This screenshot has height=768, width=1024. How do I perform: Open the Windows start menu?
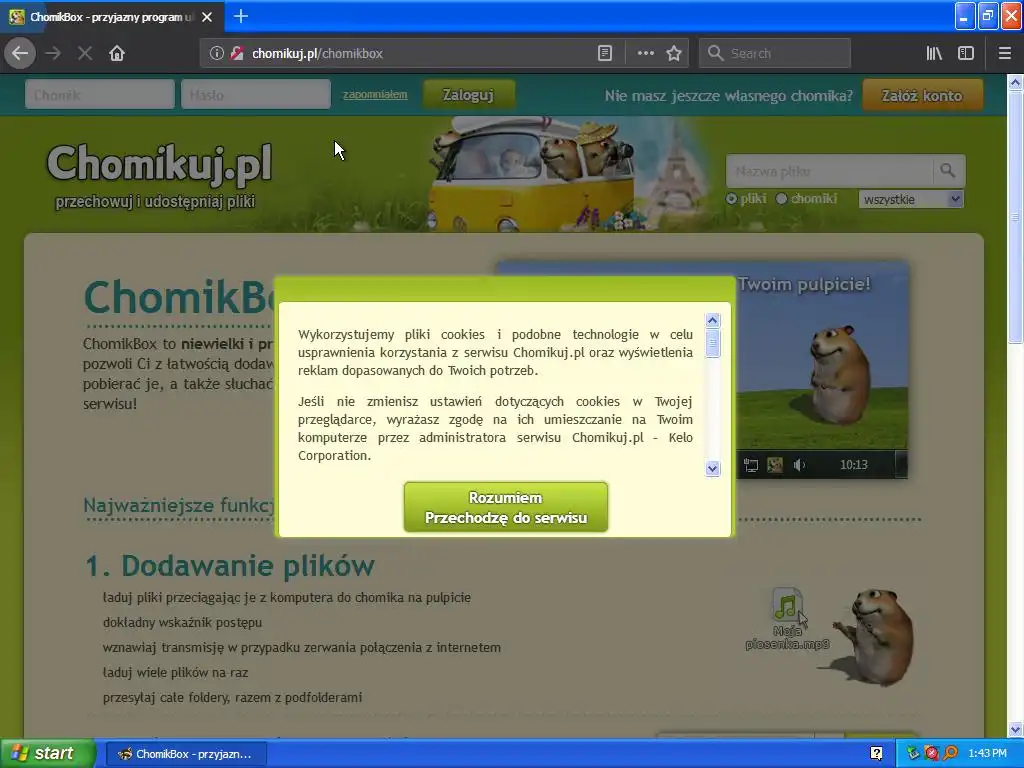click(48, 754)
